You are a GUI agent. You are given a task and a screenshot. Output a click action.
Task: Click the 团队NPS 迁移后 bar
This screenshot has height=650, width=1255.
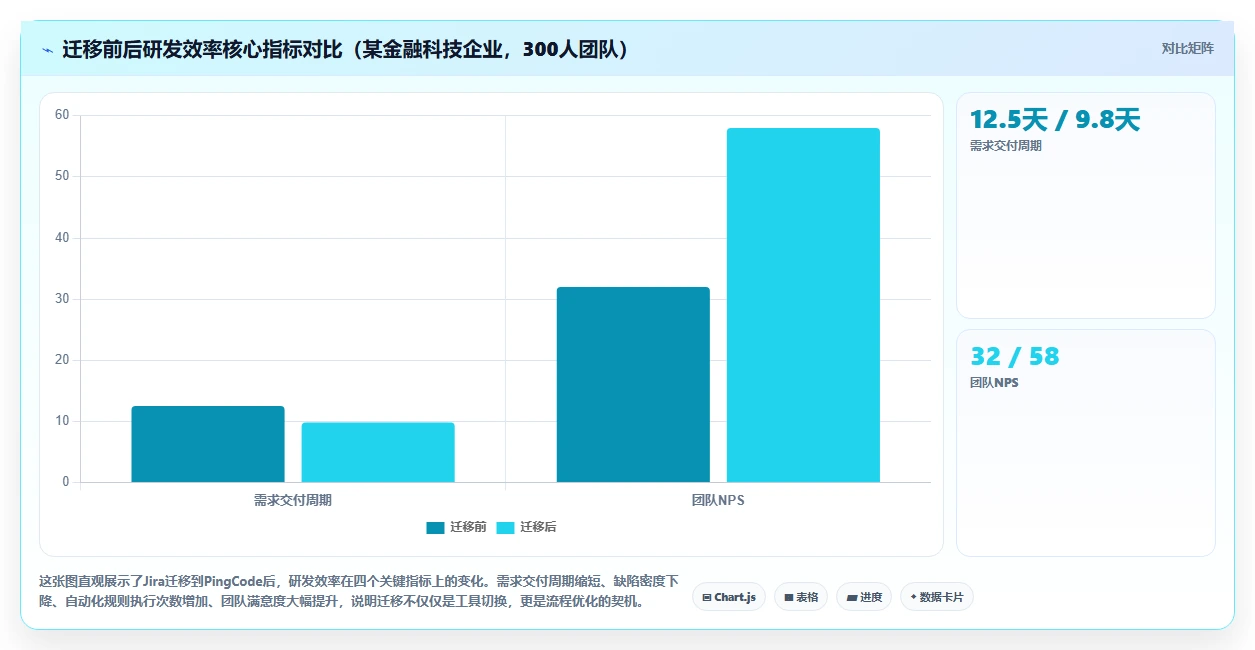click(x=803, y=305)
